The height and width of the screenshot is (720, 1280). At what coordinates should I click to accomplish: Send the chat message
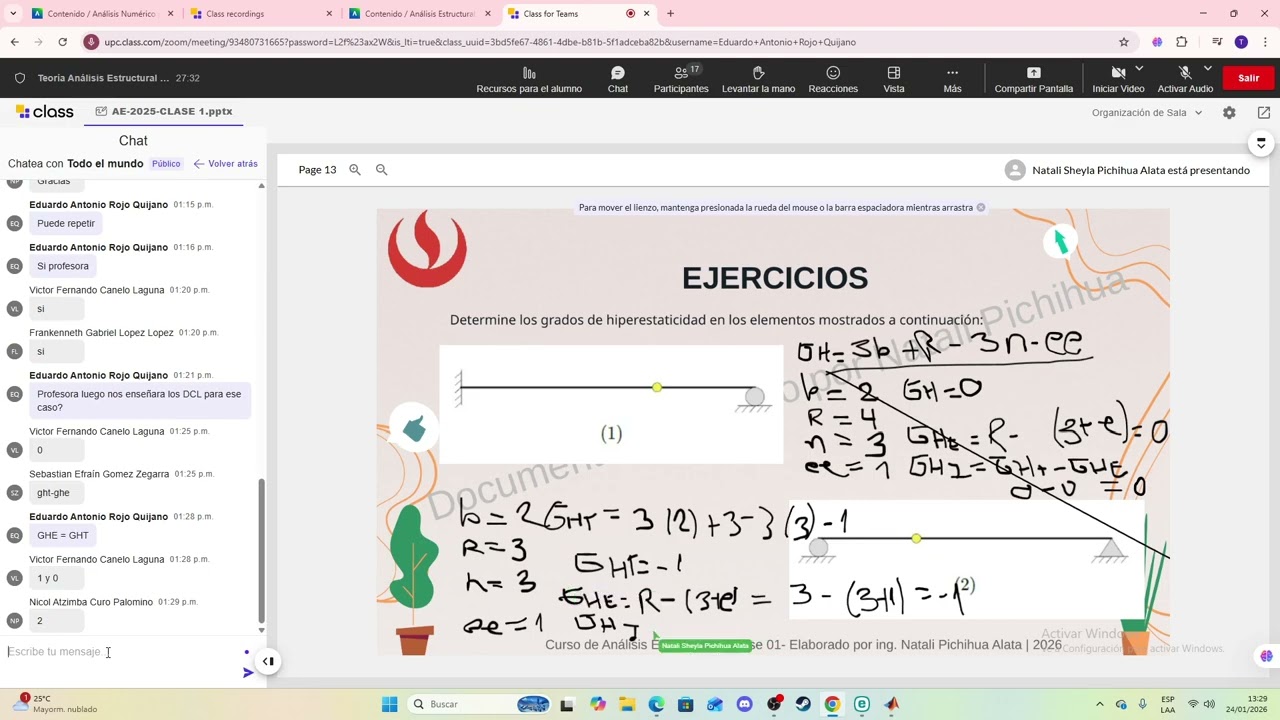[248, 673]
